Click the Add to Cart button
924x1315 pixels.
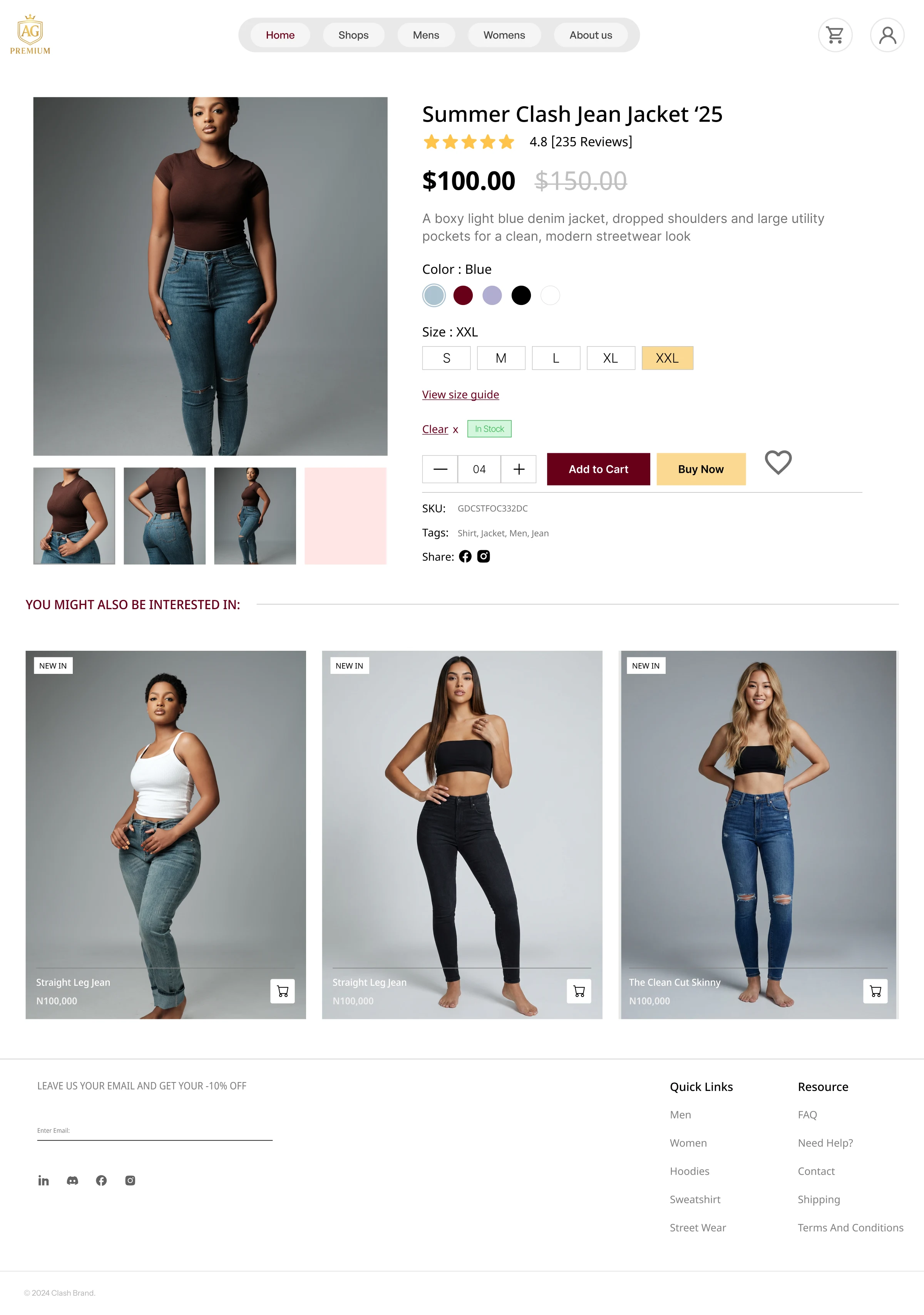pyautogui.click(x=598, y=469)
